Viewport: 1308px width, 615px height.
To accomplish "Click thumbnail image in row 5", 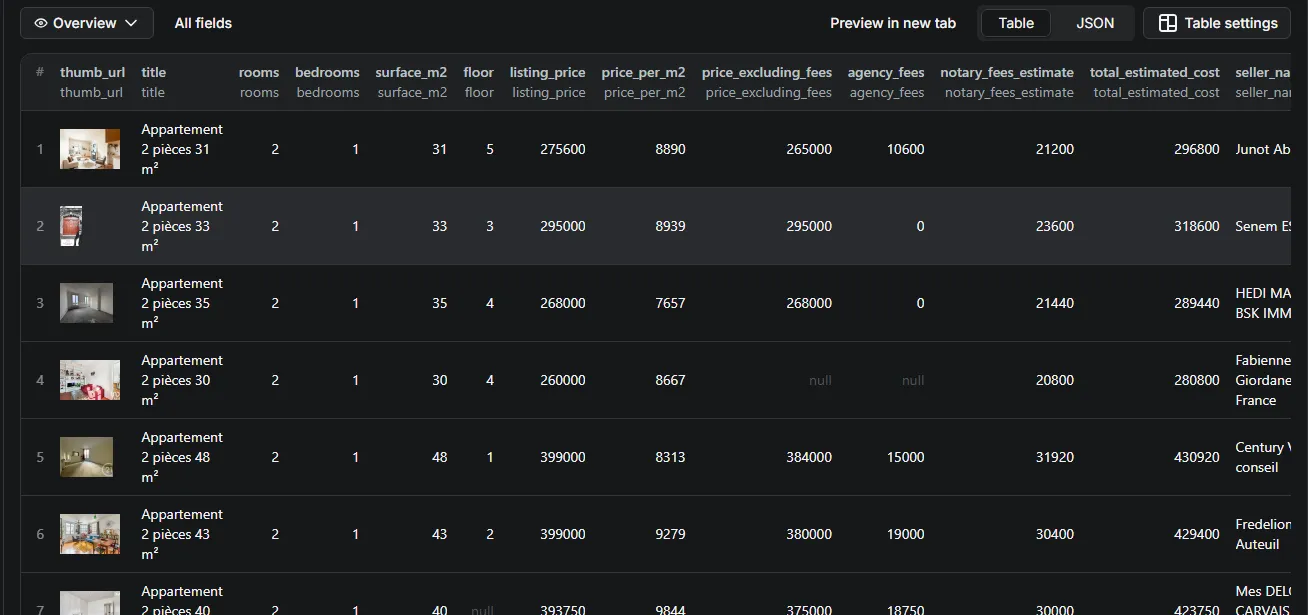I will (86, 457).
